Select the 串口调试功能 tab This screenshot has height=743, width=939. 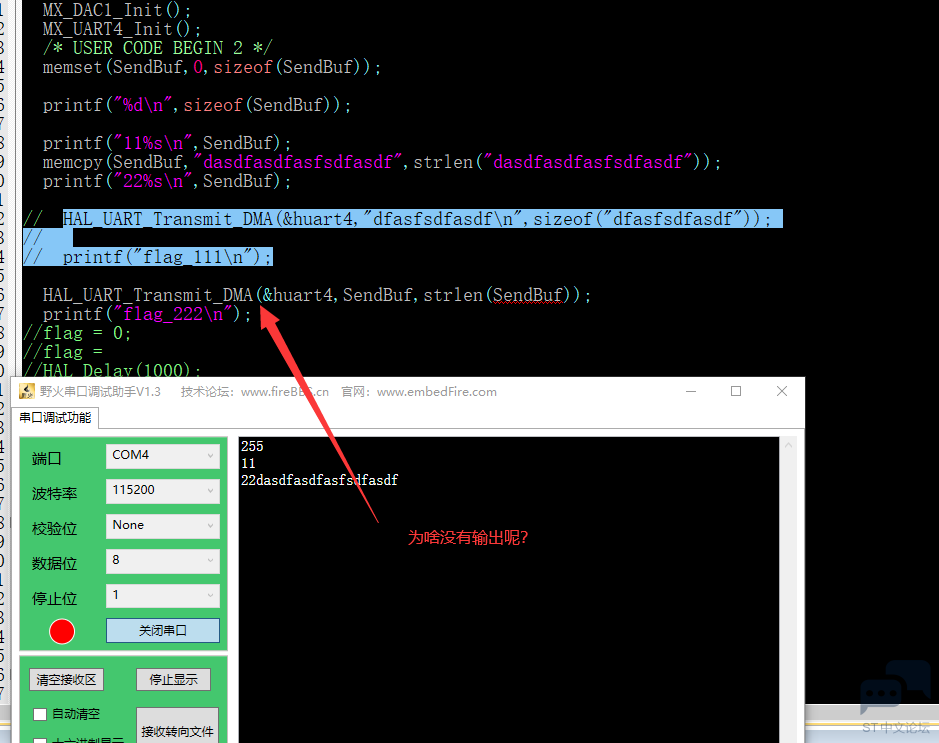(x=55, y=417)
